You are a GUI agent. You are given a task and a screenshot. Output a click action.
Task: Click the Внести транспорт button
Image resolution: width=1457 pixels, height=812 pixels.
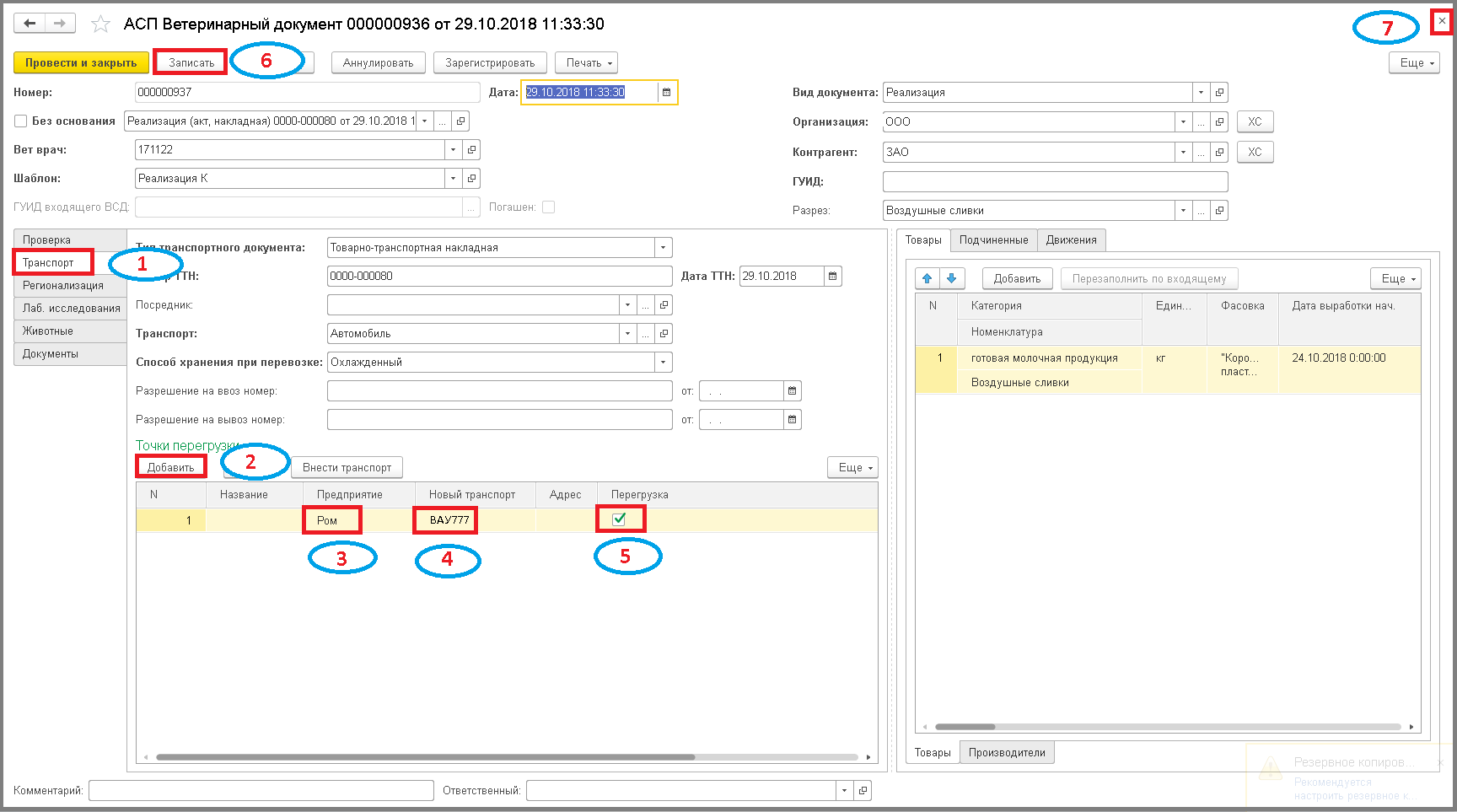click(x=347, y=468)
